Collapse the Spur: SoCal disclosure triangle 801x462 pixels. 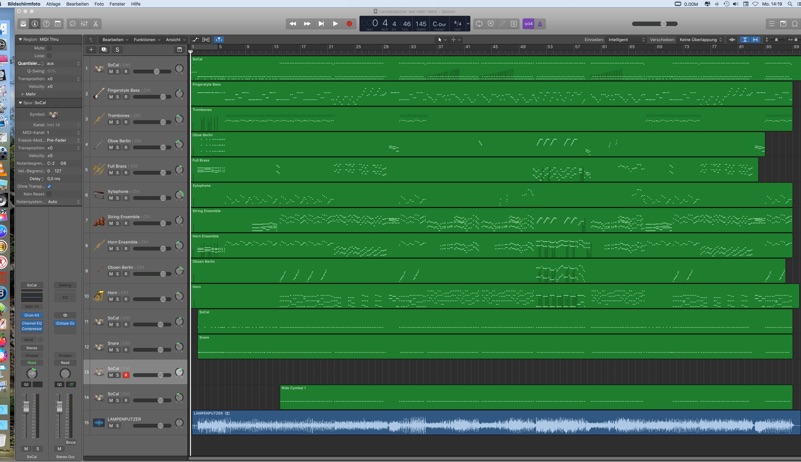[20, 103]
